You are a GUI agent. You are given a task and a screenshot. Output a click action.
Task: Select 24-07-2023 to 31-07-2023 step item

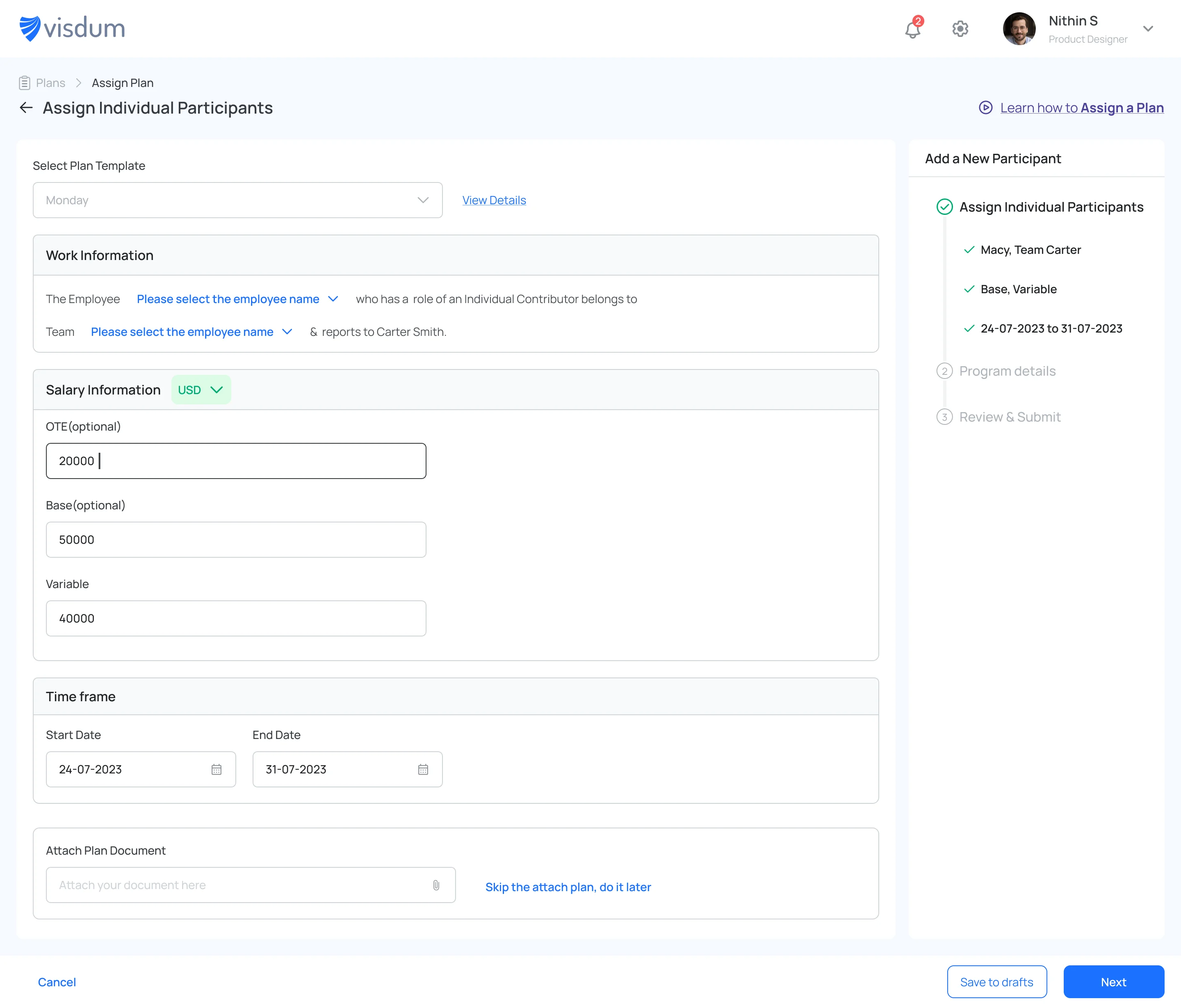[1051, 328]
